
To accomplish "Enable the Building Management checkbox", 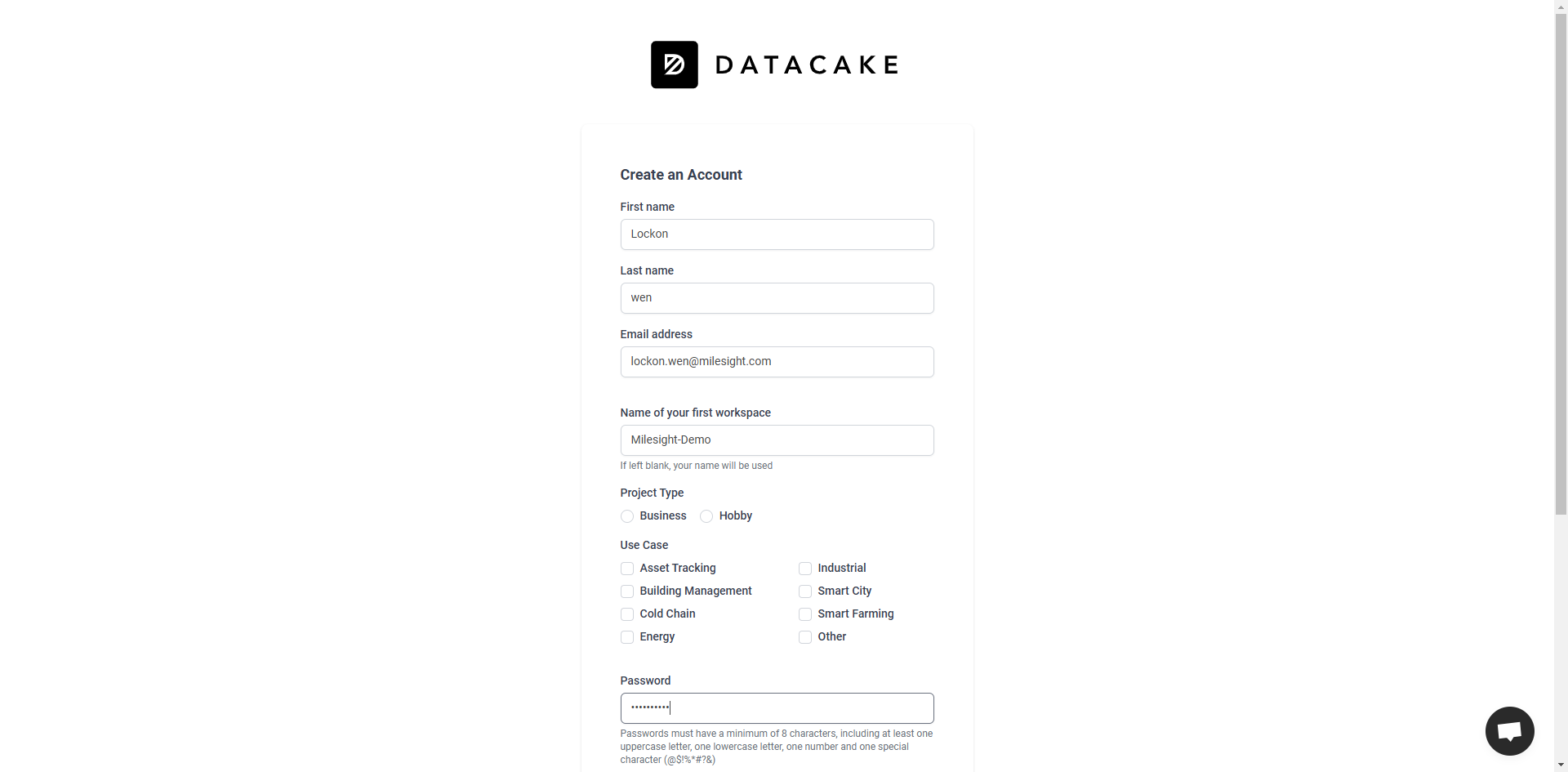I will coord(626,591).
